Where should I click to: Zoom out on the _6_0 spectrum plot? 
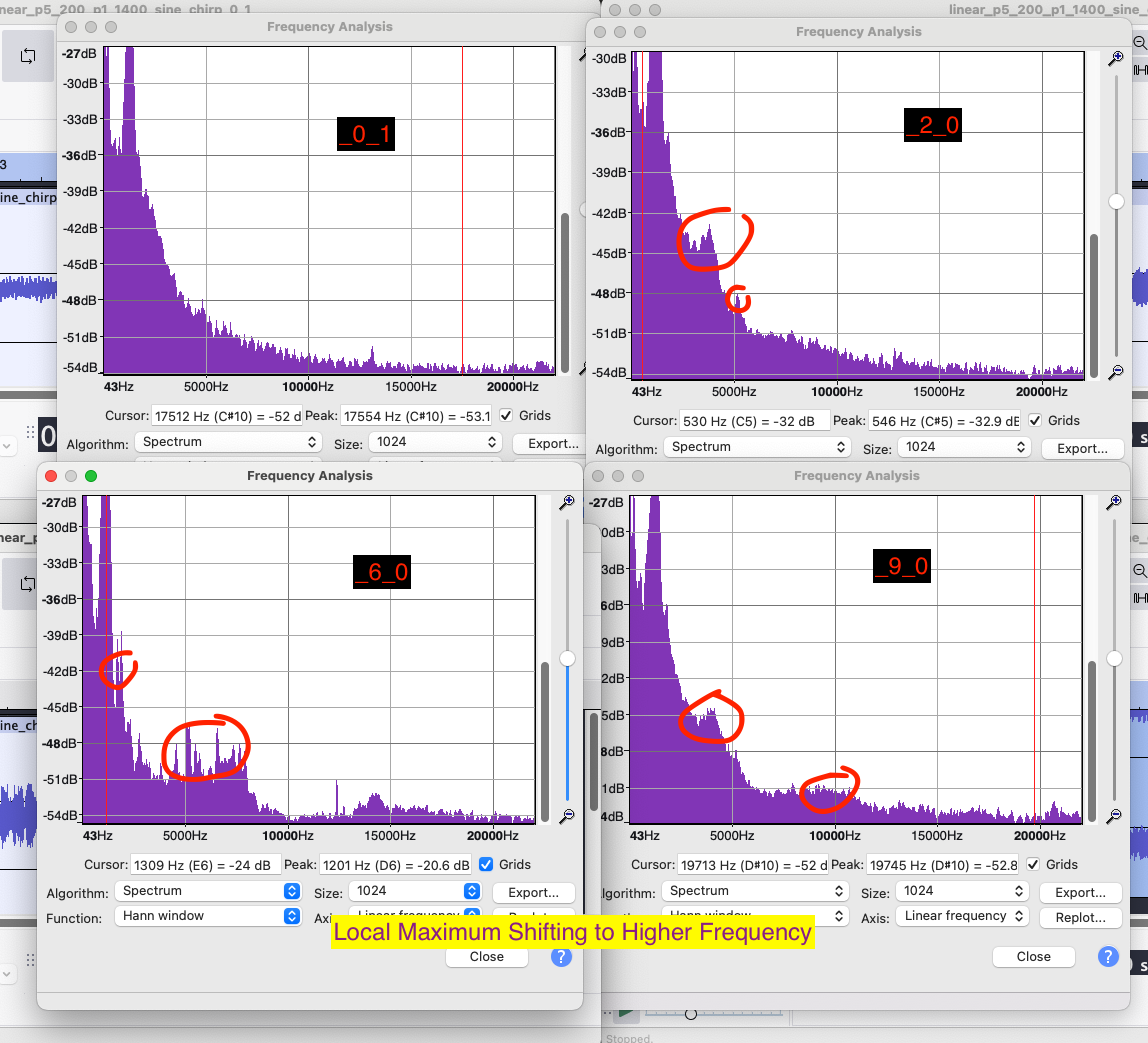click(x=567, y=816)
